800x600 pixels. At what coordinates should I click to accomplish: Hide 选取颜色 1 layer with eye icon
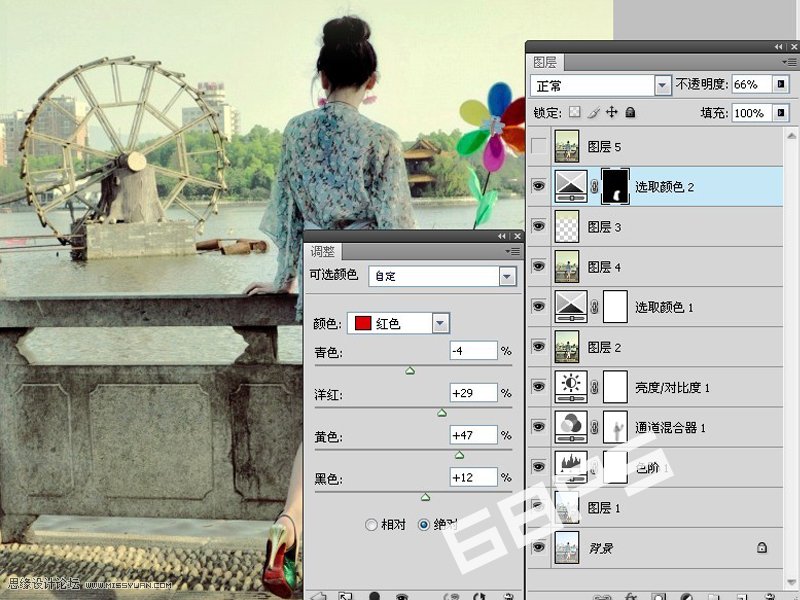(x=539, y=306)
